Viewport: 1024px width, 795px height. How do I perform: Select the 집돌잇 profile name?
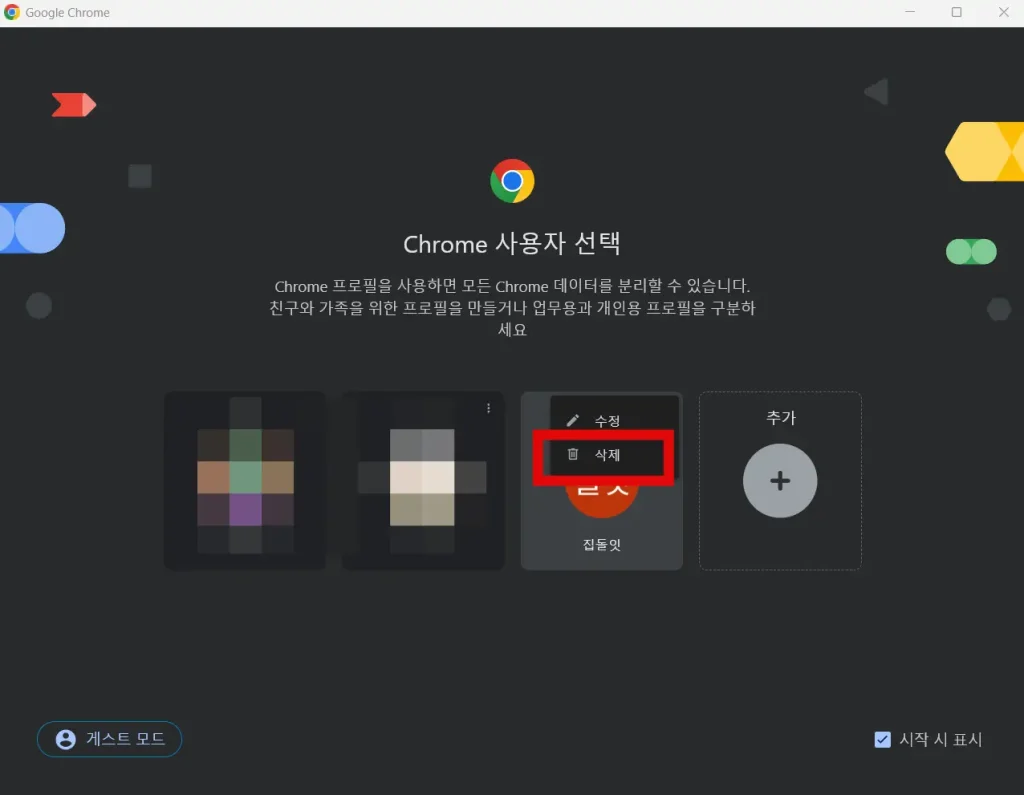tap(601, 545)
